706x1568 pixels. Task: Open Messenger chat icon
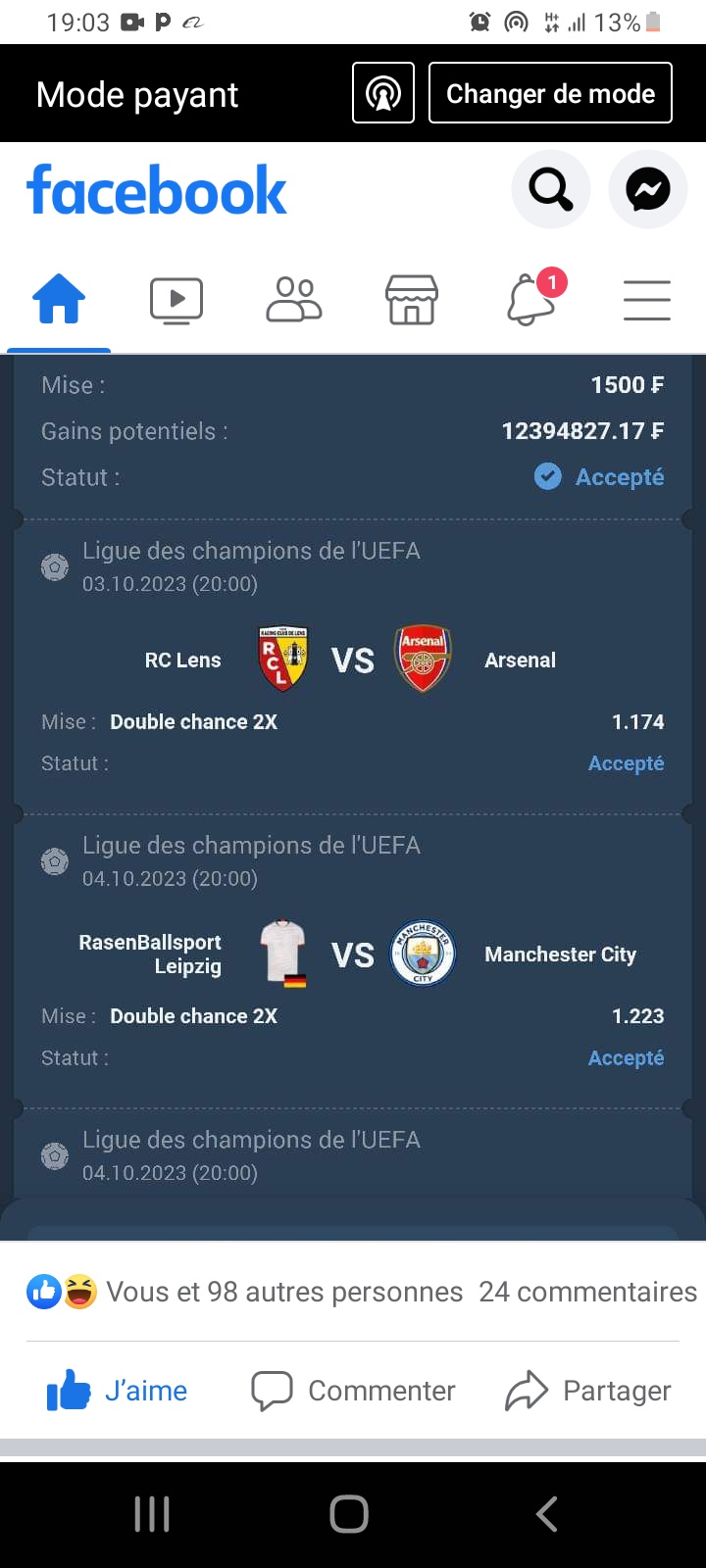coord(648,189)
